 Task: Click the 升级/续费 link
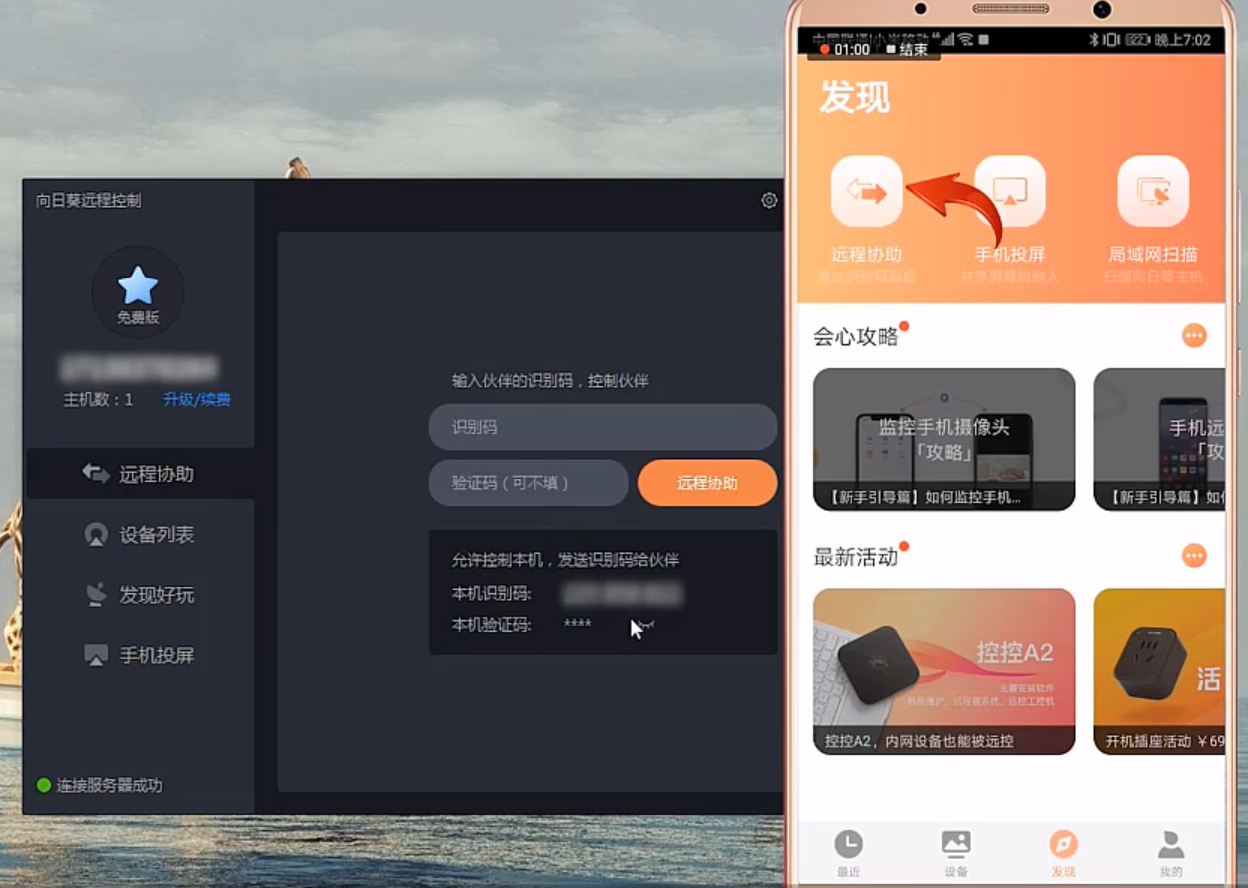coord(197,399)
